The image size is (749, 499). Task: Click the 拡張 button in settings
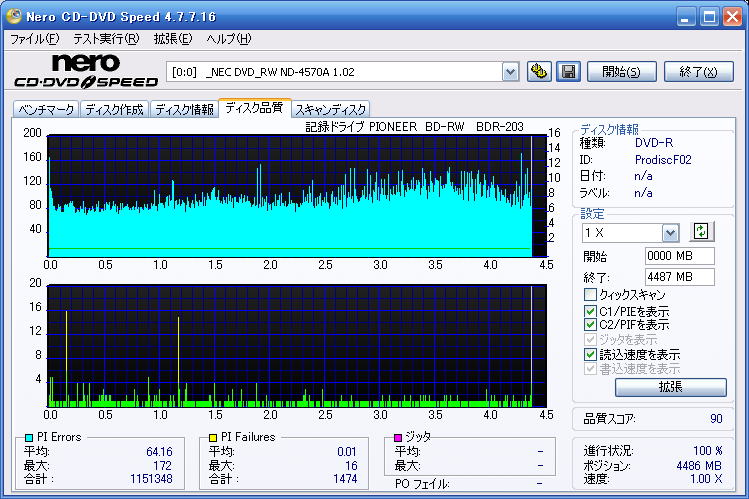(671, 387)
